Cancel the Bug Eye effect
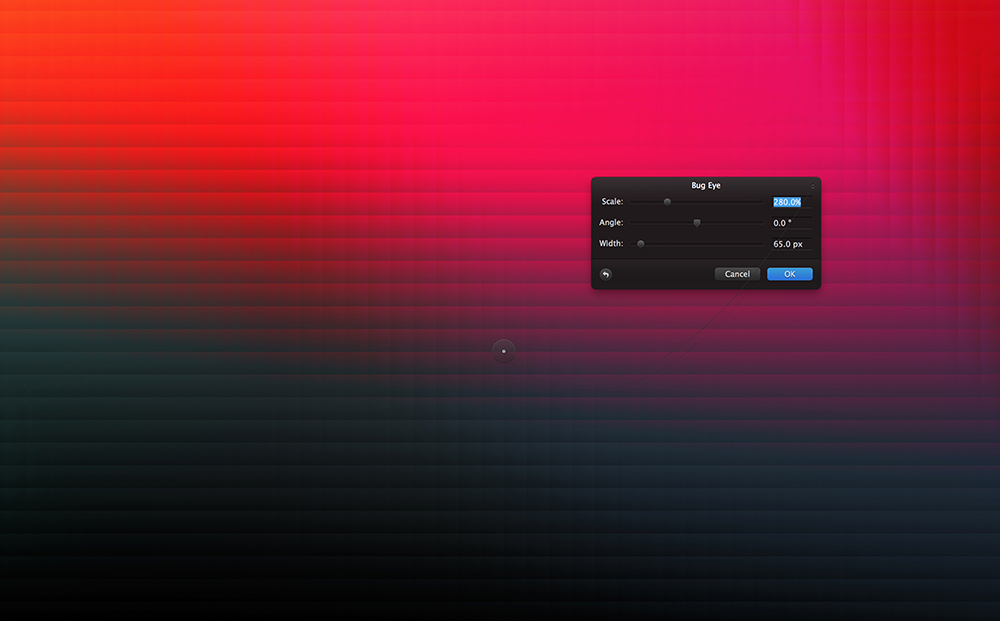This screenshot has height=621, width=1000. point(737,274)
